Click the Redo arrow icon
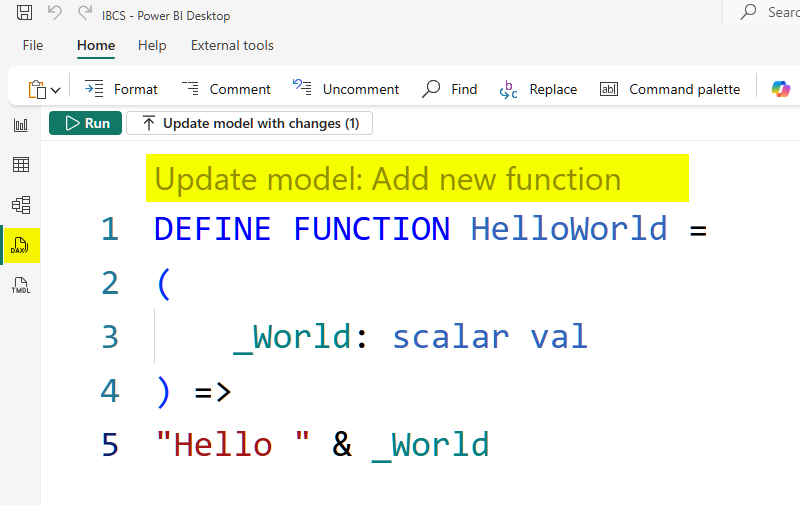The width and height of the screenshot is (800, 505). coord(85,15)
